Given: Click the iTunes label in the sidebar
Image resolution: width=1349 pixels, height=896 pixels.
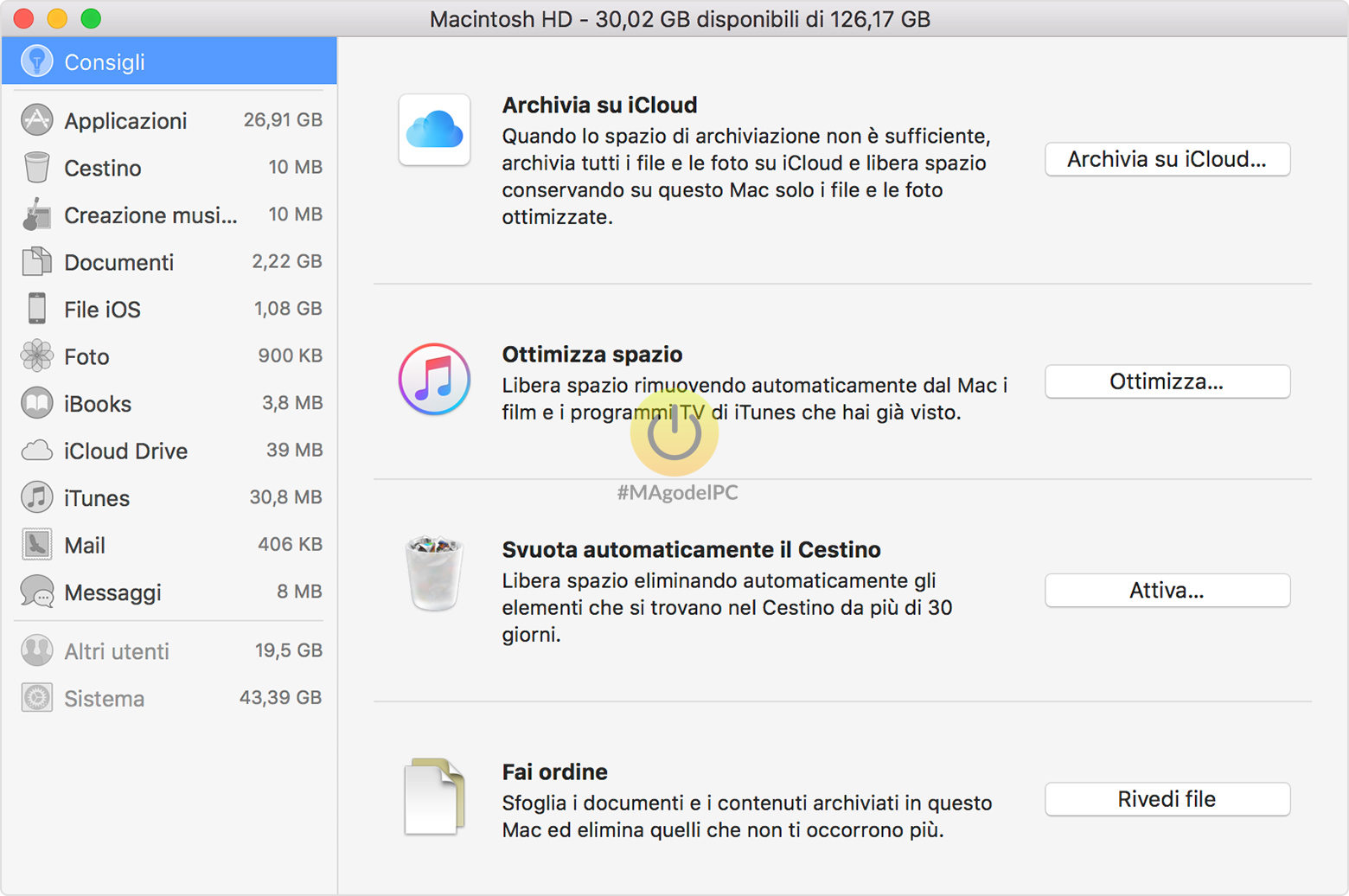Looking at the screenshot, I should pyautogui.click(x=97, y=498).
